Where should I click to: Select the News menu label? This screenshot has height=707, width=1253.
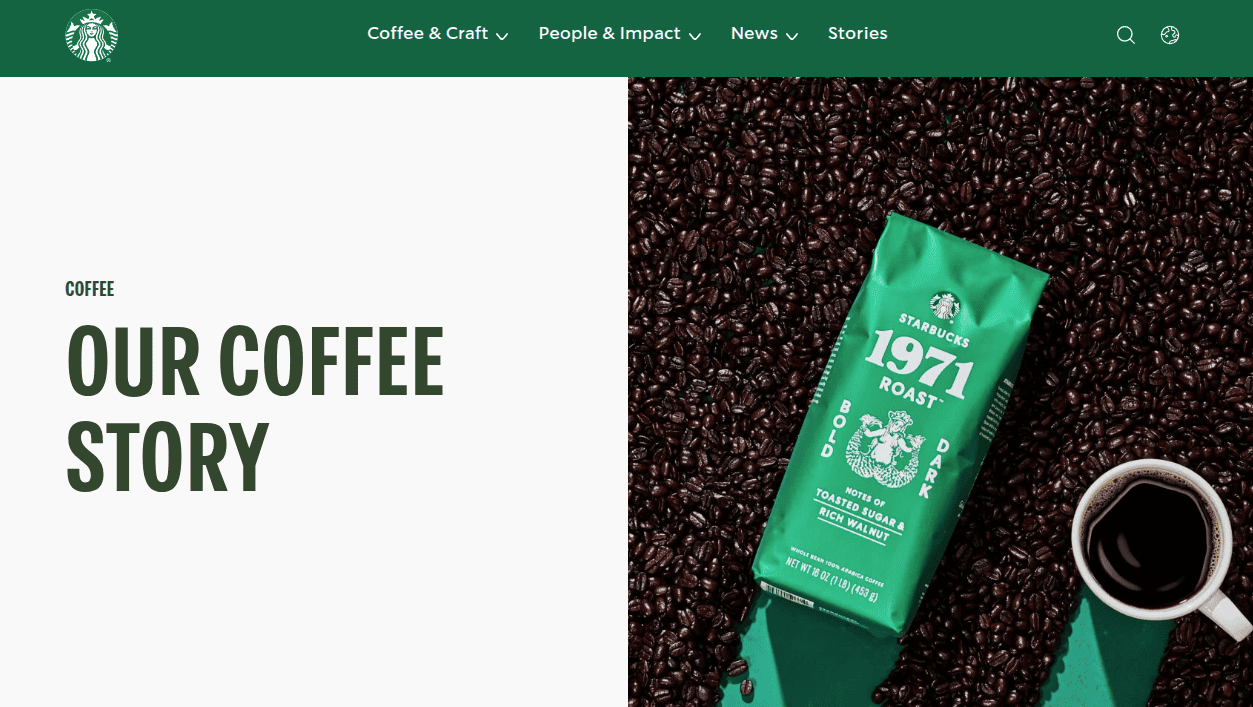coord(754,33)
